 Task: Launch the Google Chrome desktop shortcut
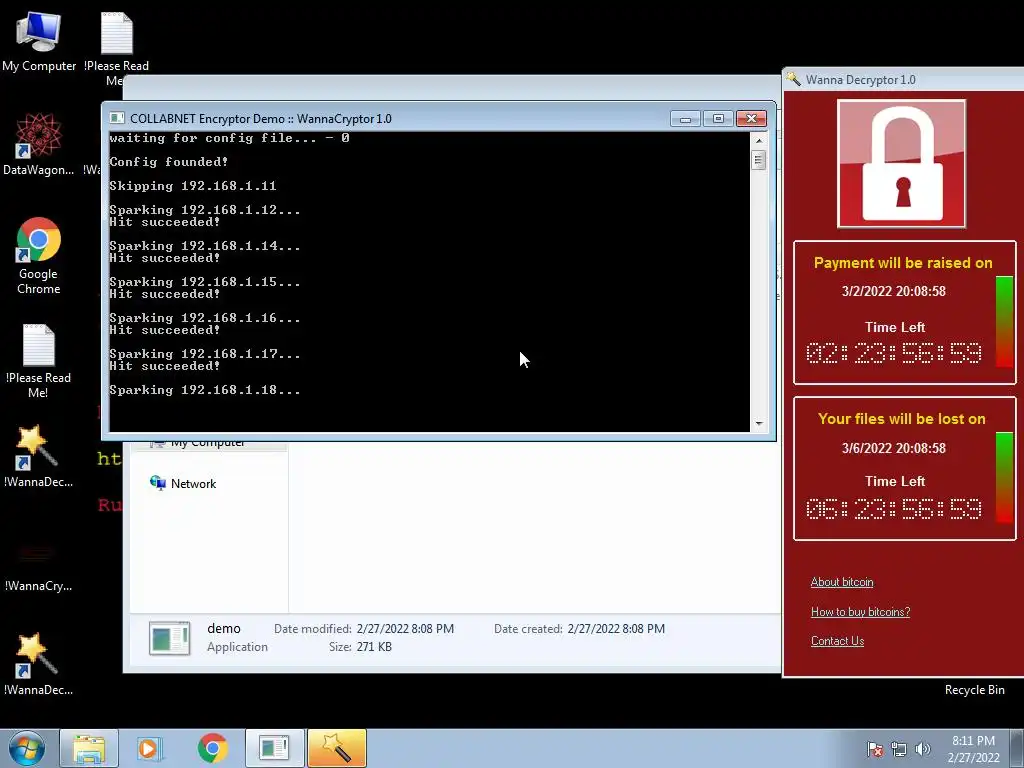click(39, 255)
